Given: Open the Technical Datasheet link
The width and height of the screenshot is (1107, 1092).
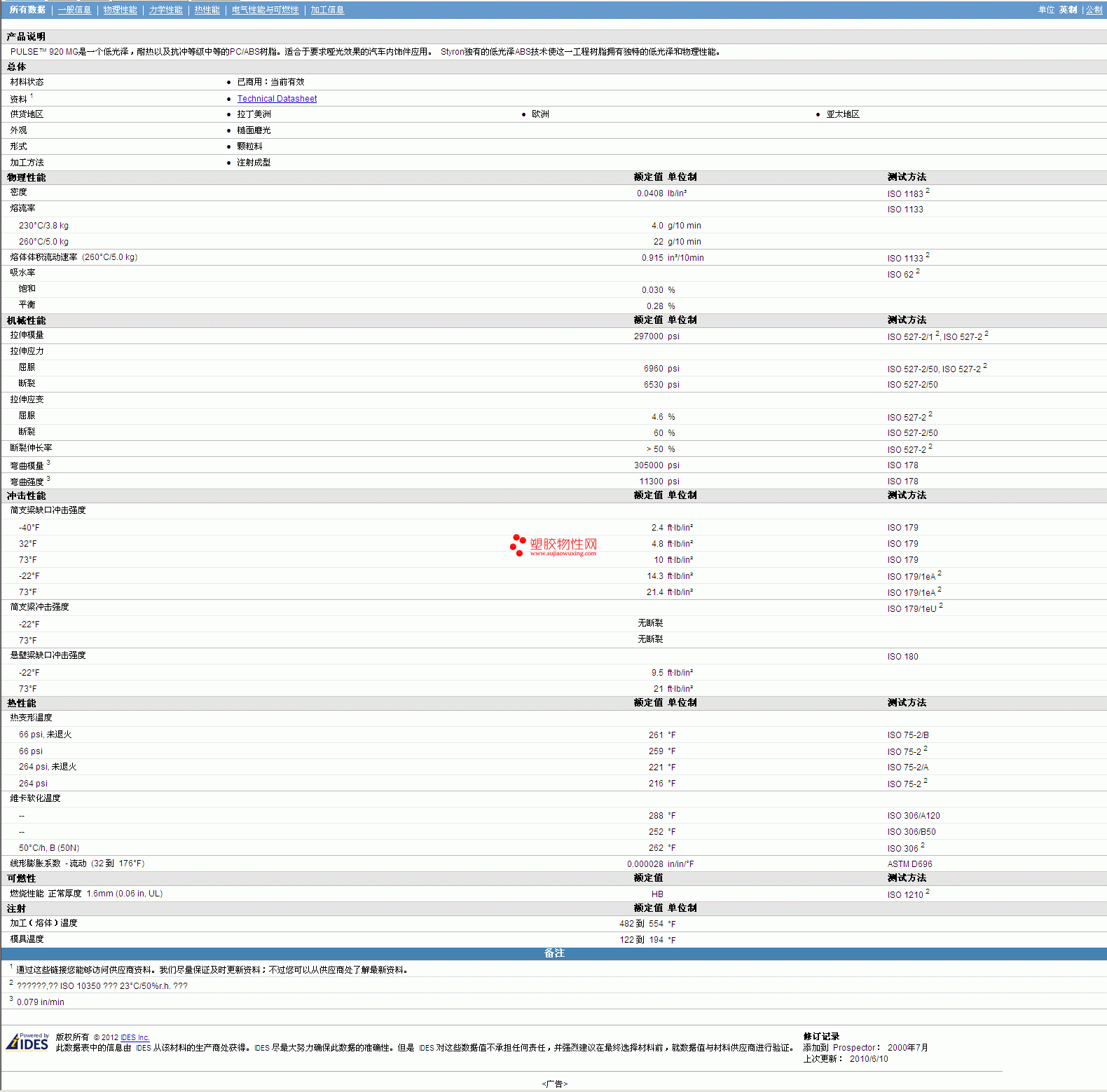Looking at the screenshot, I should coord(277,99).
